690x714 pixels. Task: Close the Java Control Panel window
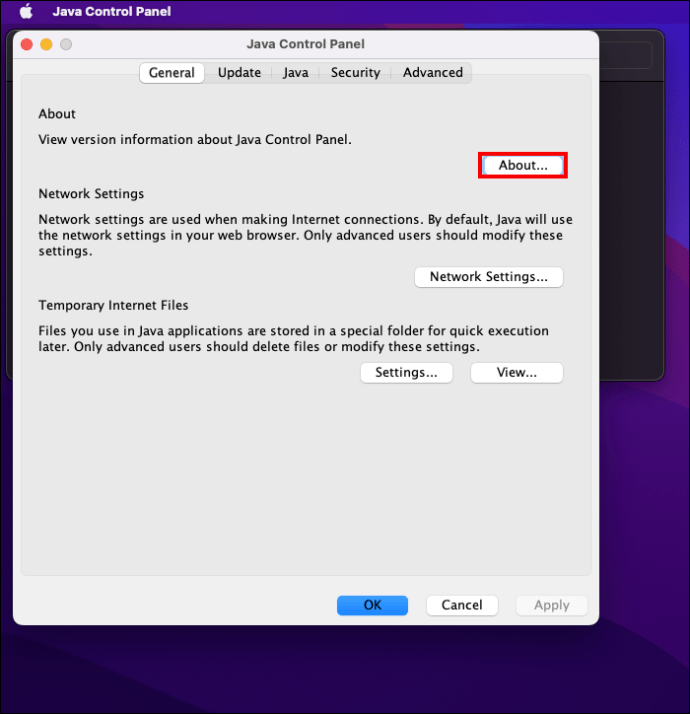[27, 44]
